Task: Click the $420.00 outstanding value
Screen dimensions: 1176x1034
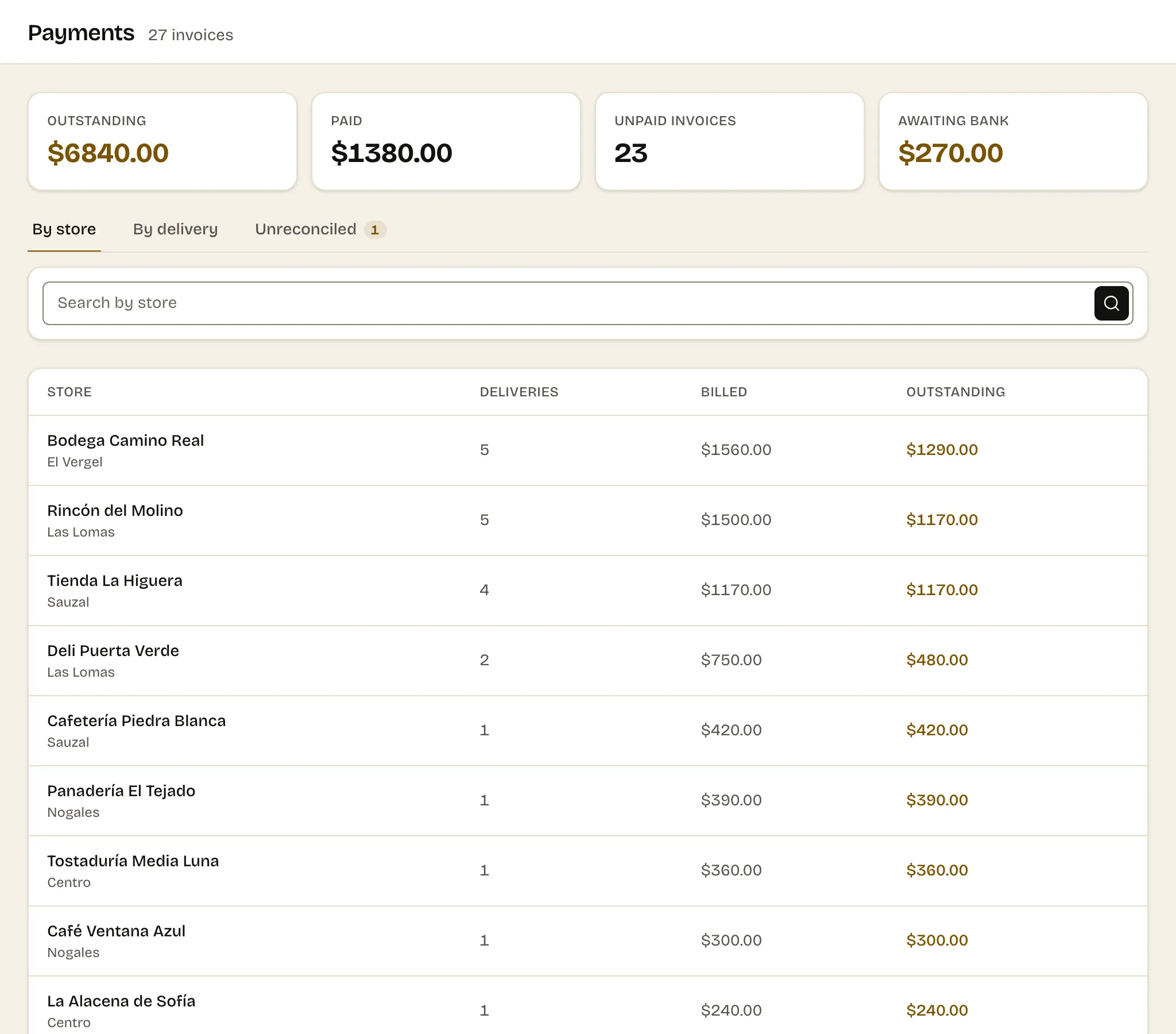Action: pyautogui.click(x=937, y=730)
